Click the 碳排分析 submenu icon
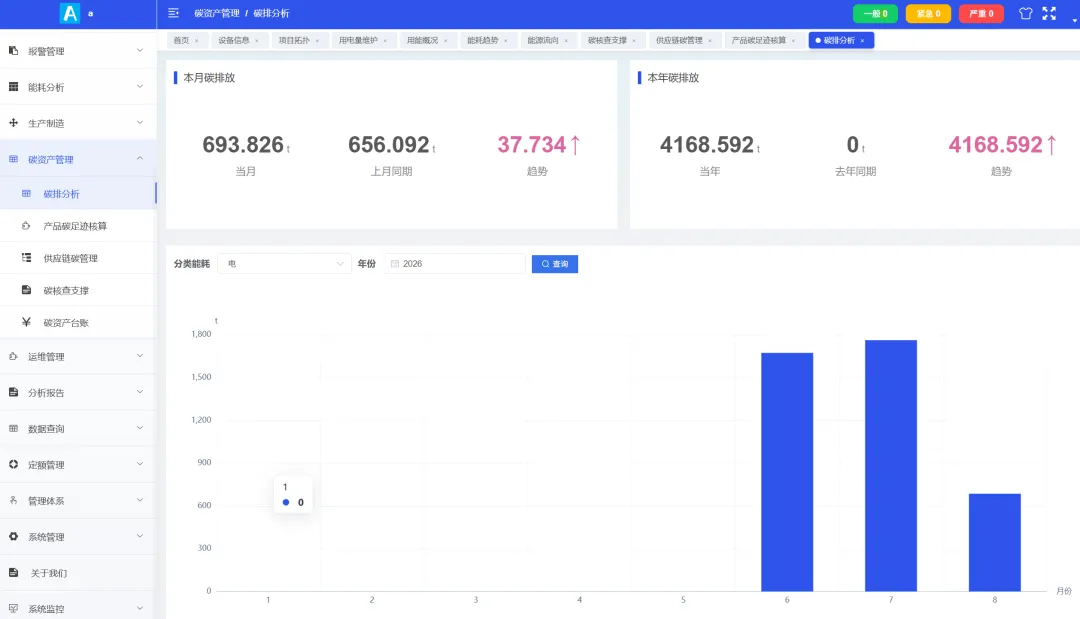The height and width of the screenshot is (619, 1080). pos(26,193)
